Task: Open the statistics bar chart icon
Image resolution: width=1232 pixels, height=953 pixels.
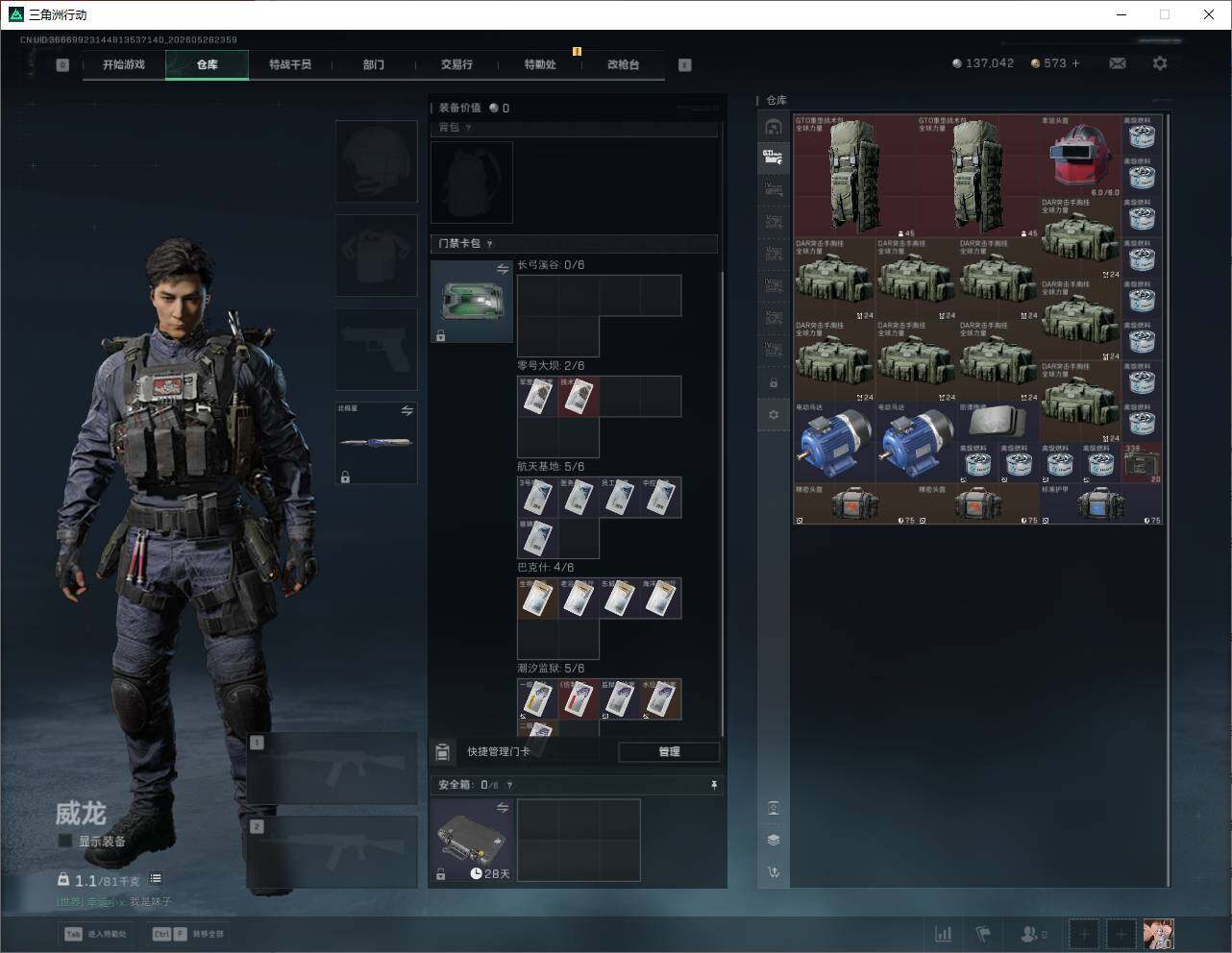Action: tap(944, 934)
